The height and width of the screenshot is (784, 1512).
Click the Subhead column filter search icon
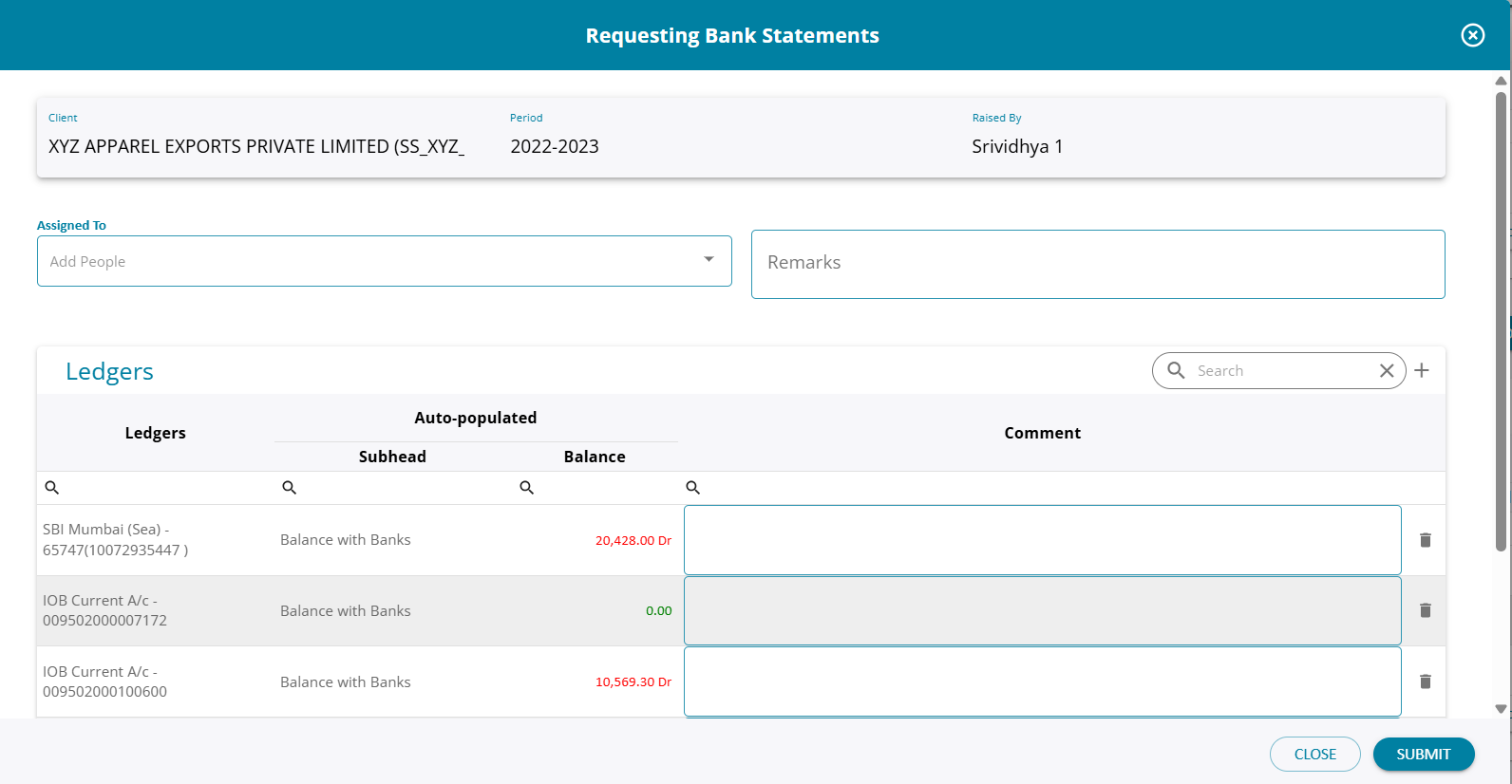(290, 488)
